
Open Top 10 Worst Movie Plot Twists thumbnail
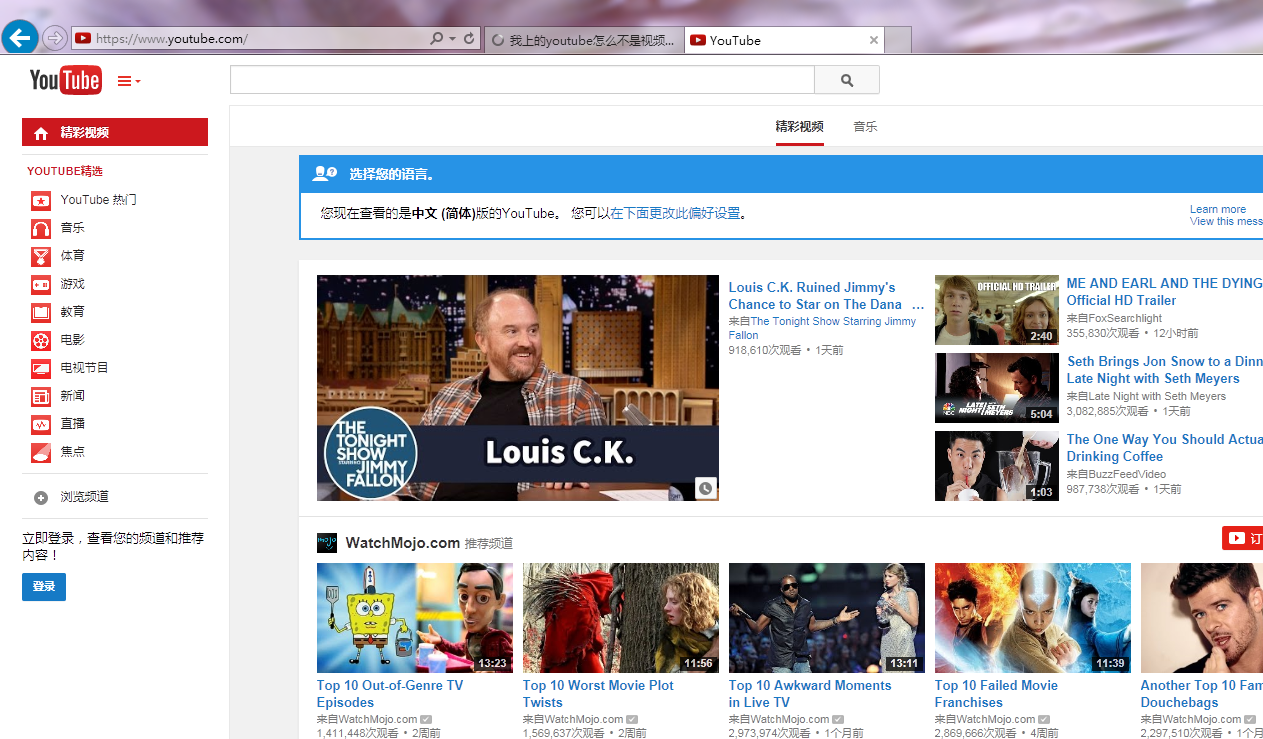tap(621, 618)
